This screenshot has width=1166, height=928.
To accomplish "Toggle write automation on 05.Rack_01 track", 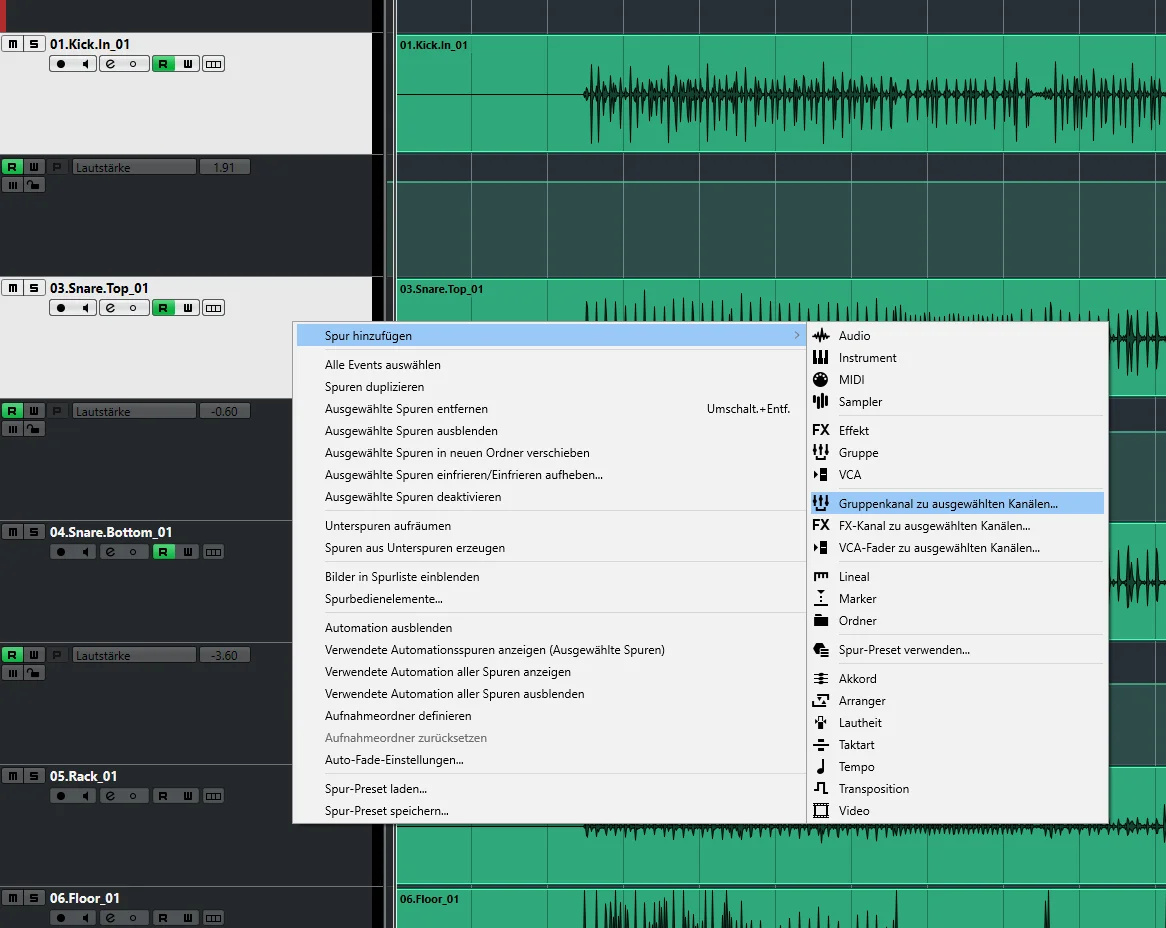I will pos(187,796).
